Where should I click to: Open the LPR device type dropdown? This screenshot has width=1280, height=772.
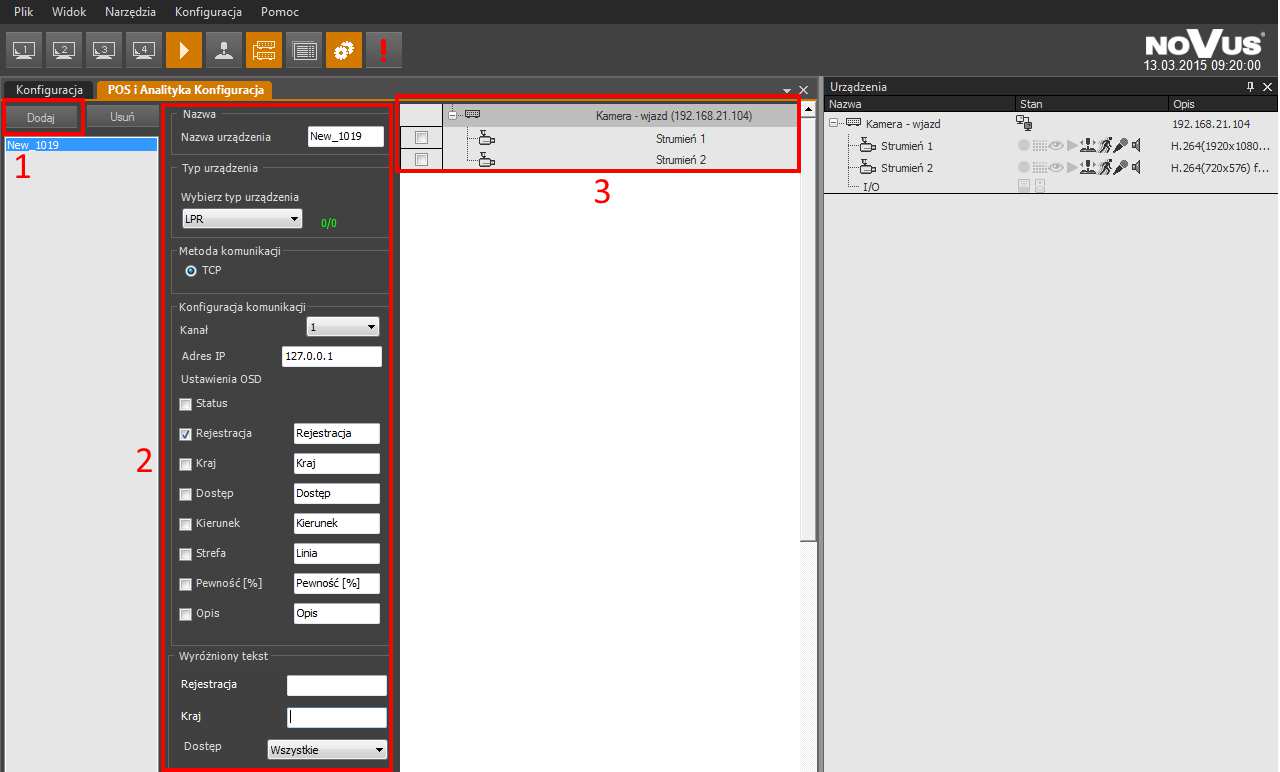click(241, 218)
